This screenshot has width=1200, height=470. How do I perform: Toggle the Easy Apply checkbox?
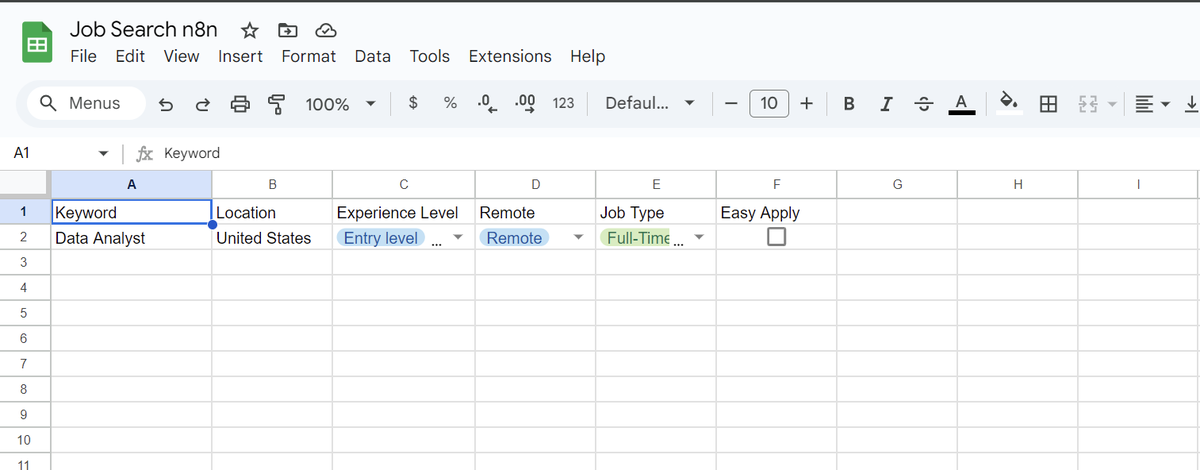click(776, 237)
